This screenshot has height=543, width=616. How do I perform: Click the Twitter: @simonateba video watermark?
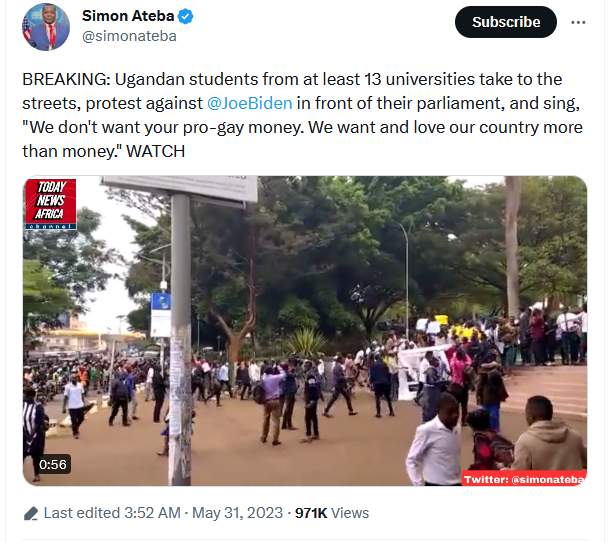tap(524, 479)
